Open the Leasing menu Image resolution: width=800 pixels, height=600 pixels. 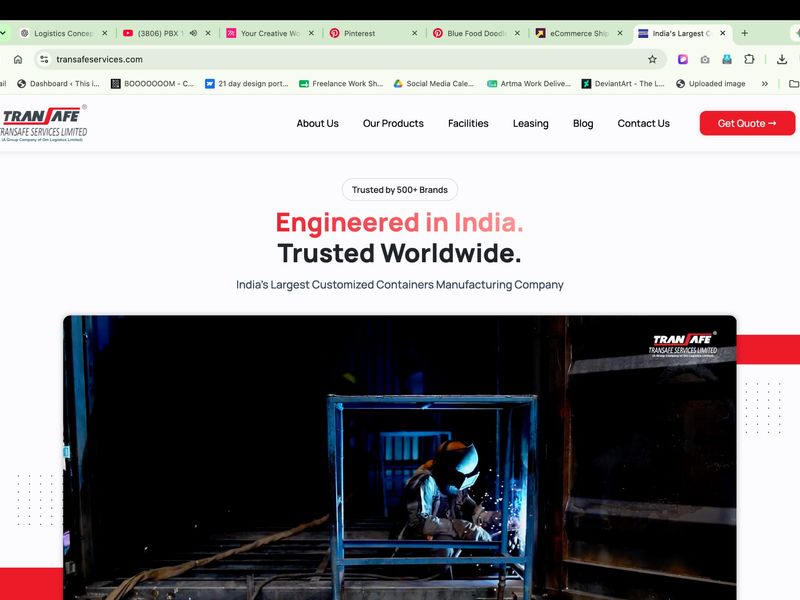click(531, 123)
